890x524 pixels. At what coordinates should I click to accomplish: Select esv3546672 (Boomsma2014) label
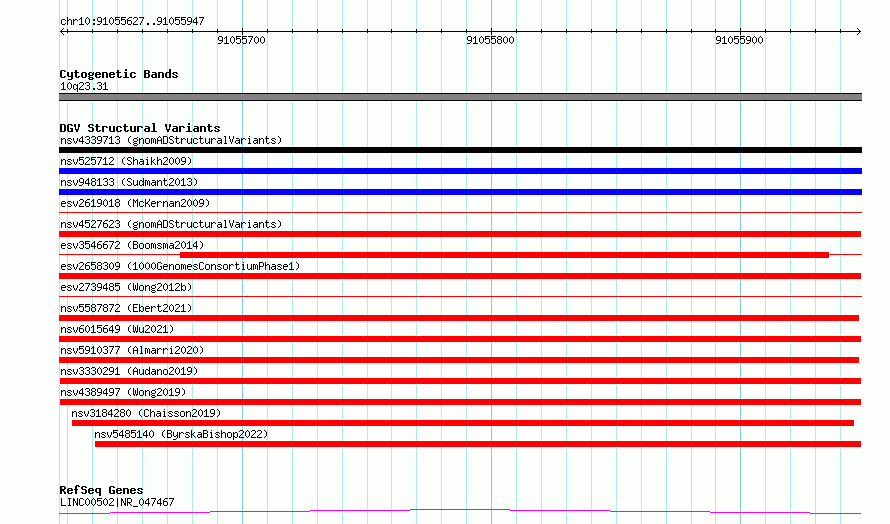point(132,245)
